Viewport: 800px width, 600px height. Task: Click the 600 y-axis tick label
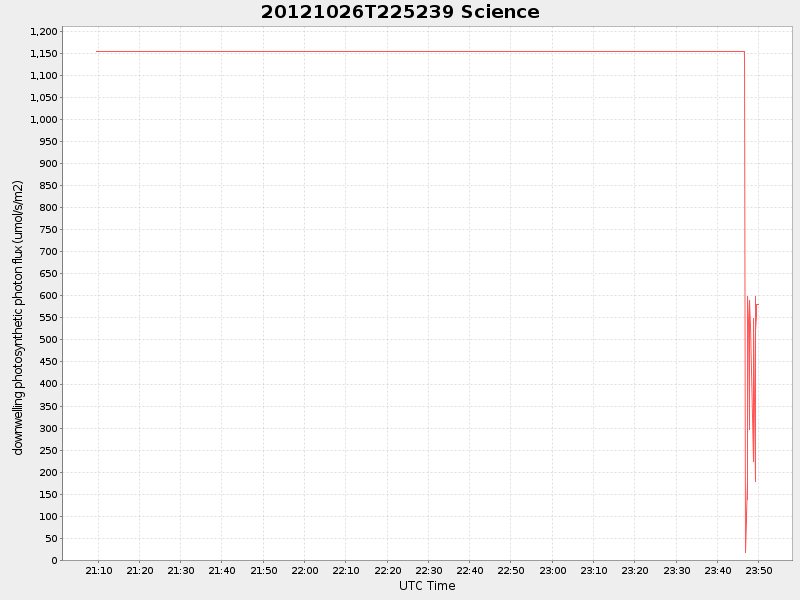(x=49, y=295)
